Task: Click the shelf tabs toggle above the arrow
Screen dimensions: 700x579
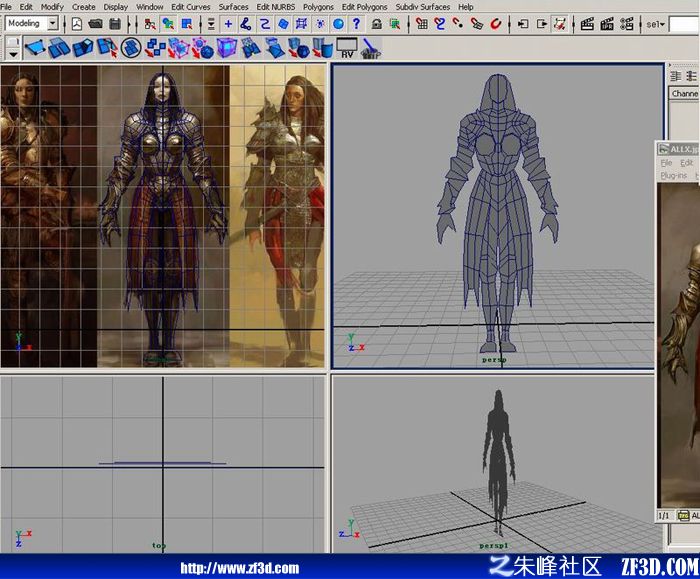Action: (13, 42)
